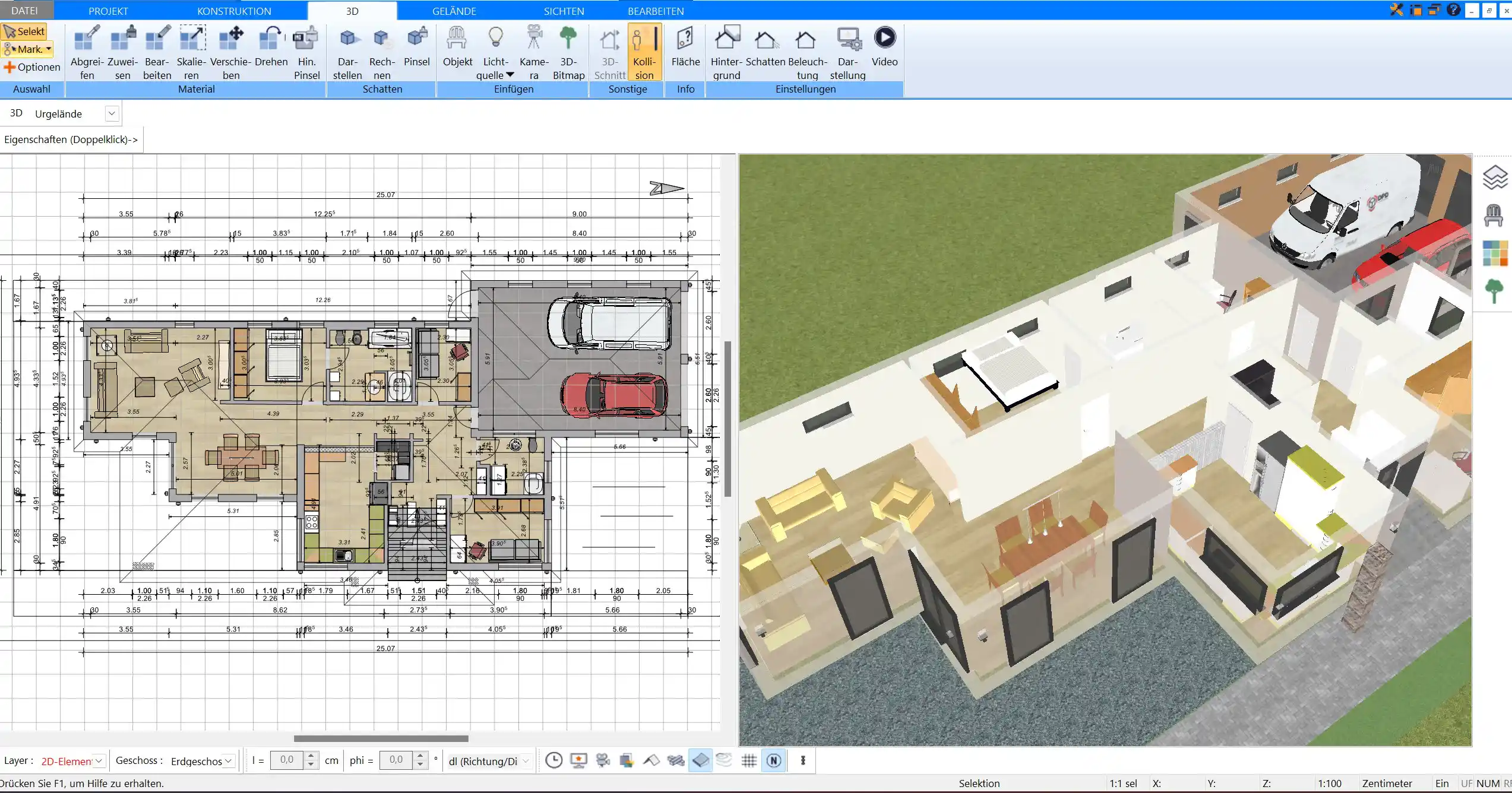This screenshot has width=1512, height=793.
Task: Switch to the PROJEKT tab
Action: [108, 11]
